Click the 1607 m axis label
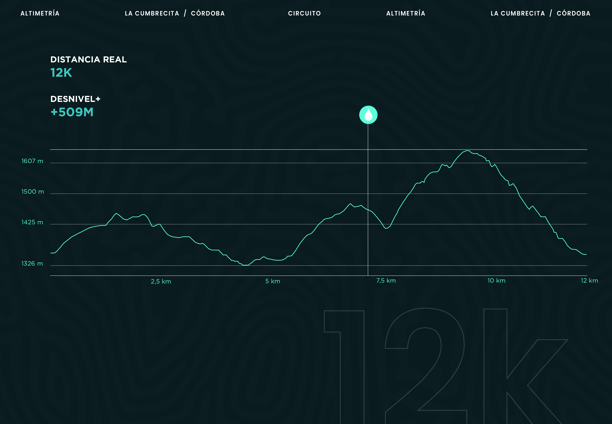 (x=32, y=161)
